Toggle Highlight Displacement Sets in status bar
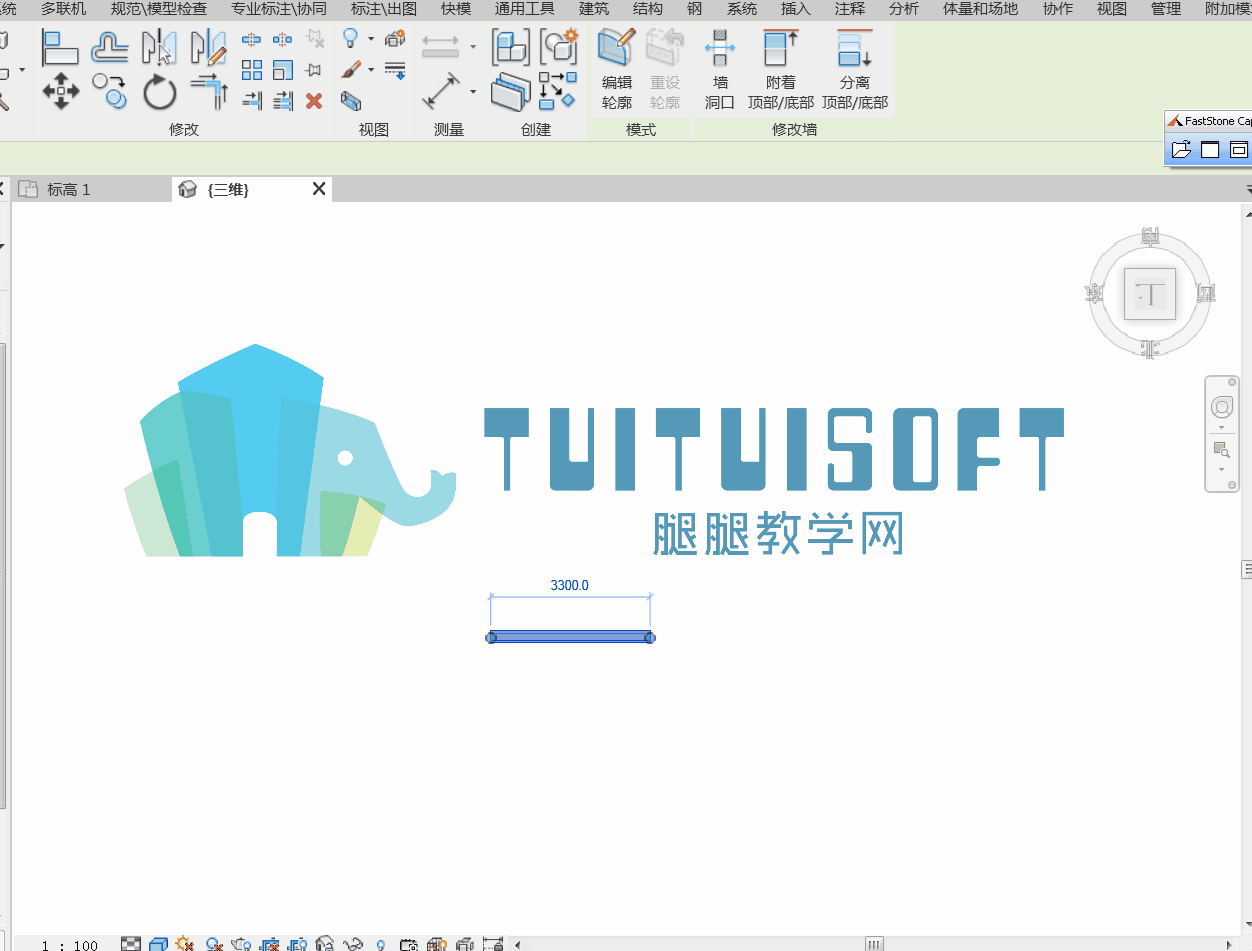 coord(465,943)
